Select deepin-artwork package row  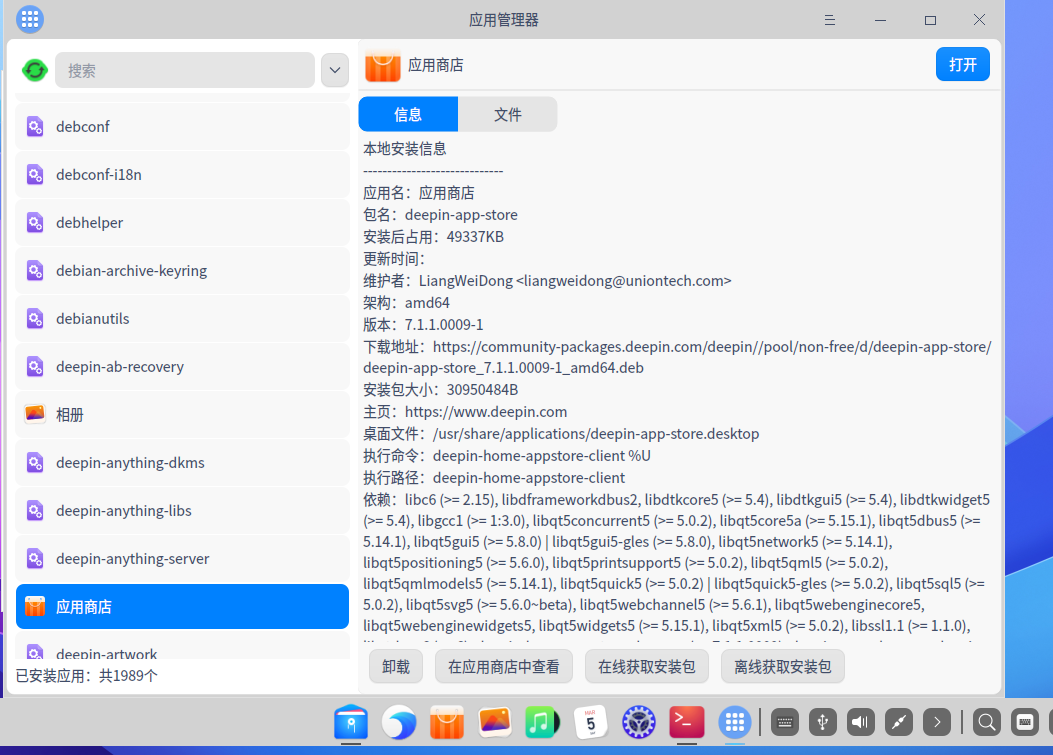[x=182, y=646]
